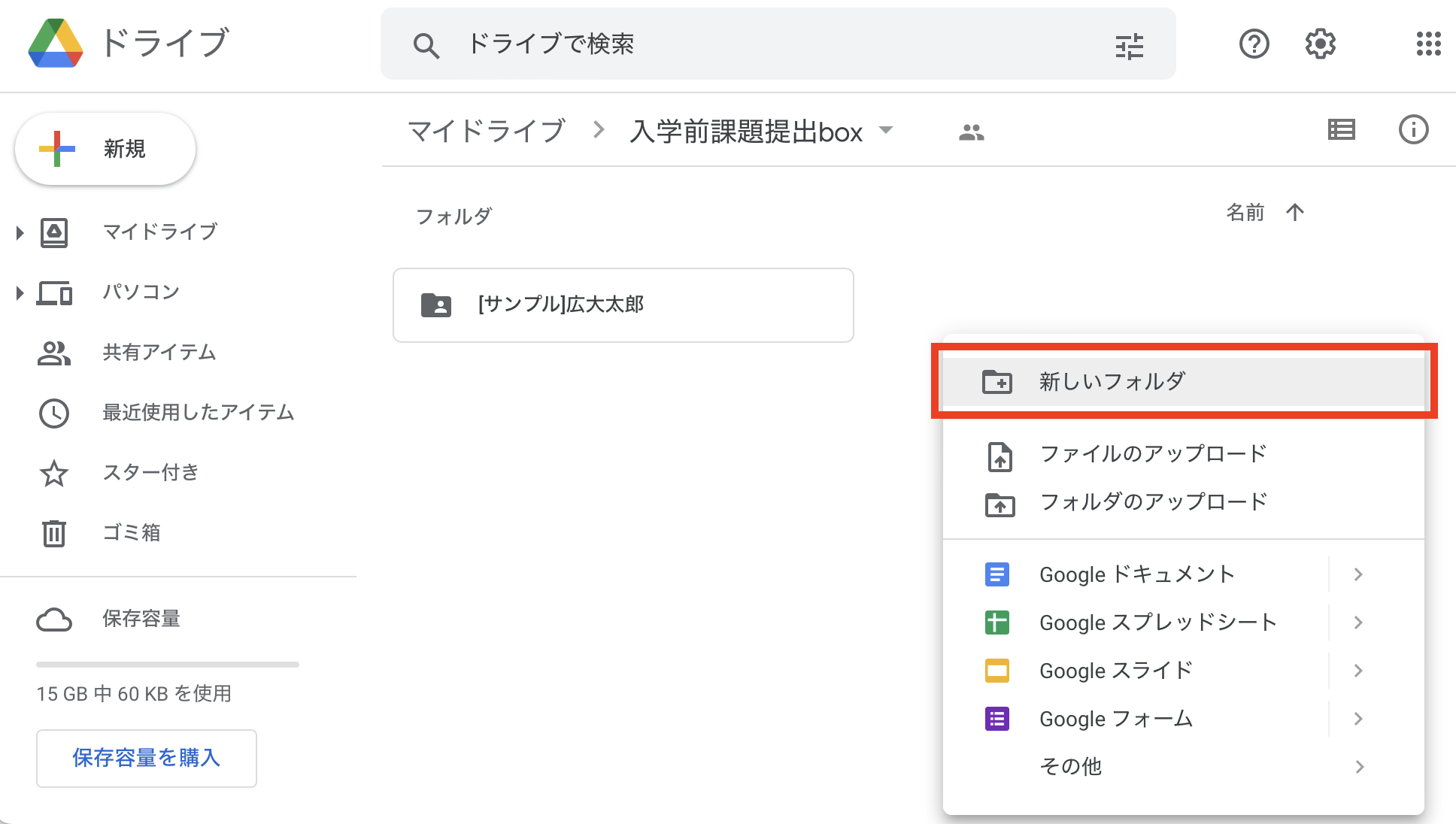Click the 入学前課題提出box breadcrumb title
Screen dimensions: 1456x824
pyautogui.click(x=746, y=132)
